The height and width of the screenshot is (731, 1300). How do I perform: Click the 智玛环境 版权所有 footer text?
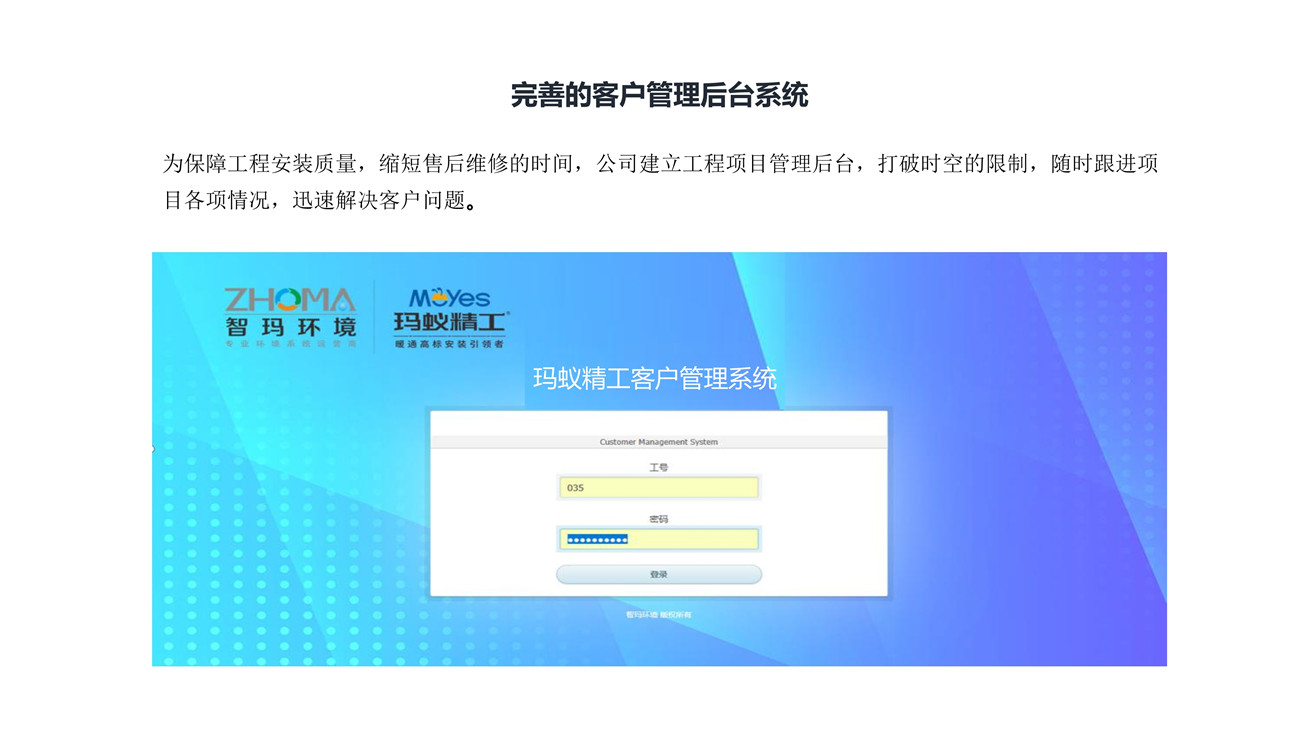[x=659, y=615]
